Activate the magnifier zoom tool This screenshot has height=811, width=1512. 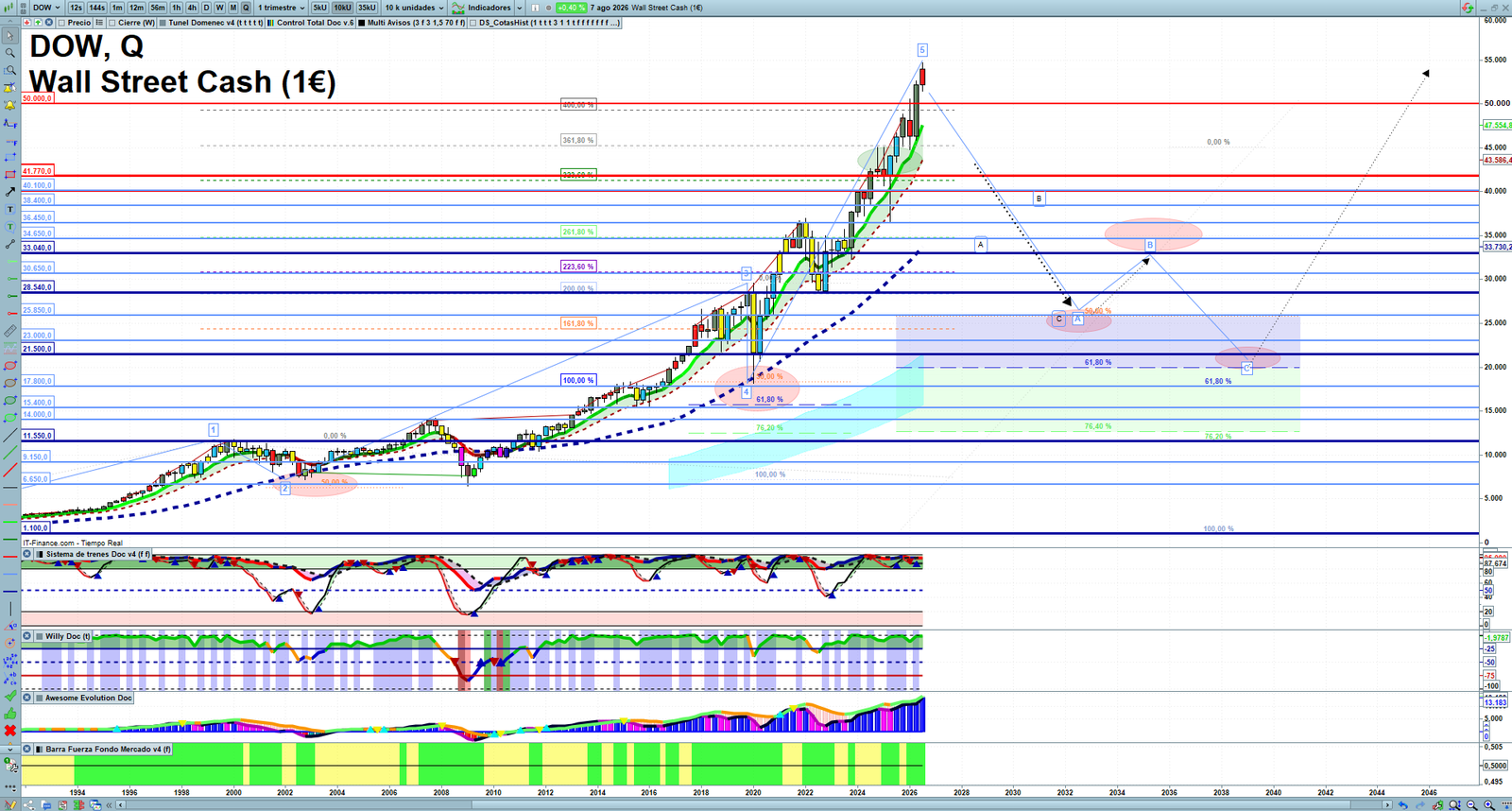(10, 53)
